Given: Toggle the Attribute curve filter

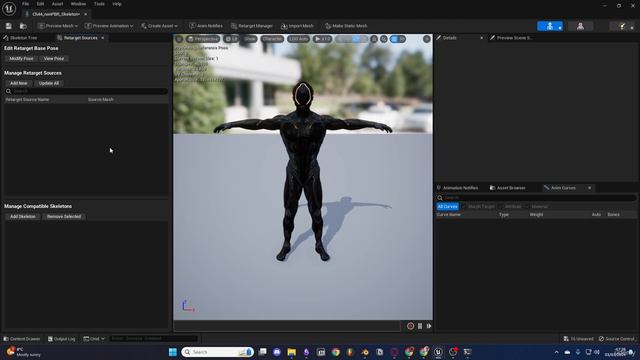Looking at the screenshot, I should tap(510, 207).
